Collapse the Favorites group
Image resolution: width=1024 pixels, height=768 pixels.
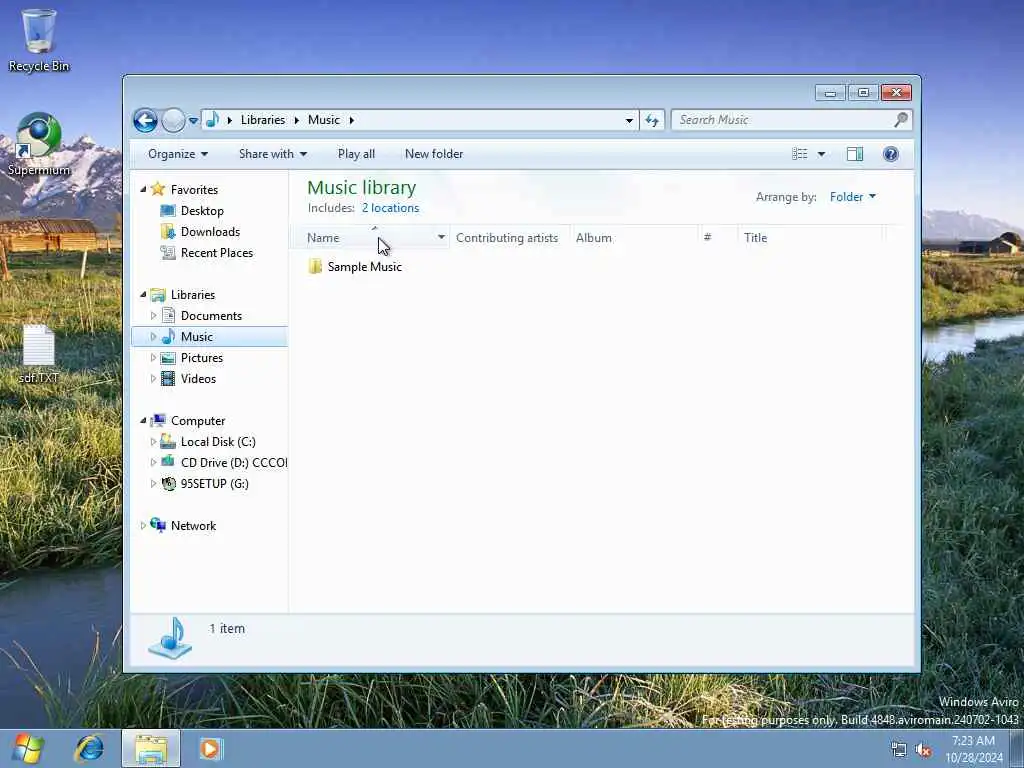[x=143, y=189]
